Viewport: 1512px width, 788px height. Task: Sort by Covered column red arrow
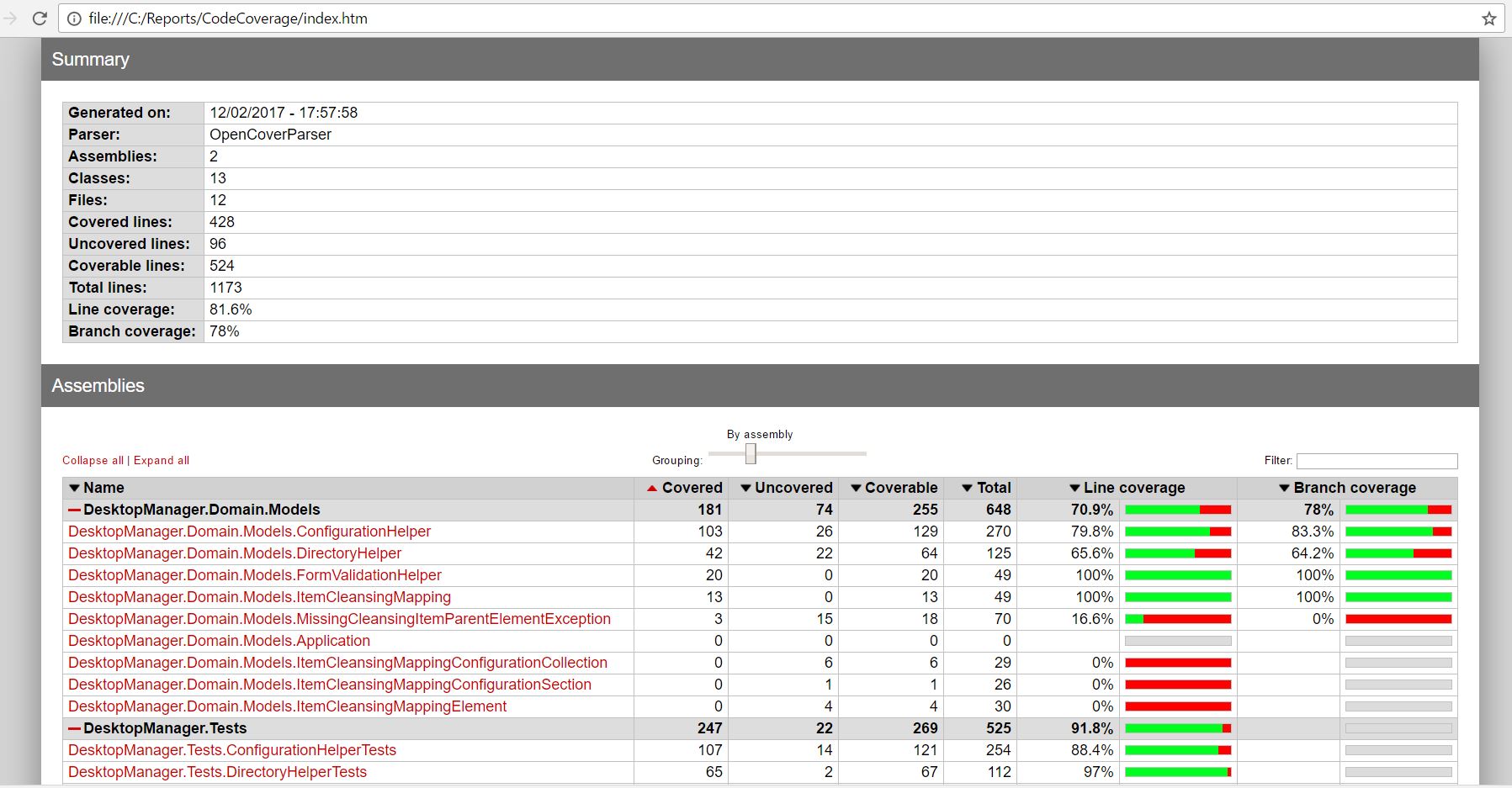click(651, 488)
